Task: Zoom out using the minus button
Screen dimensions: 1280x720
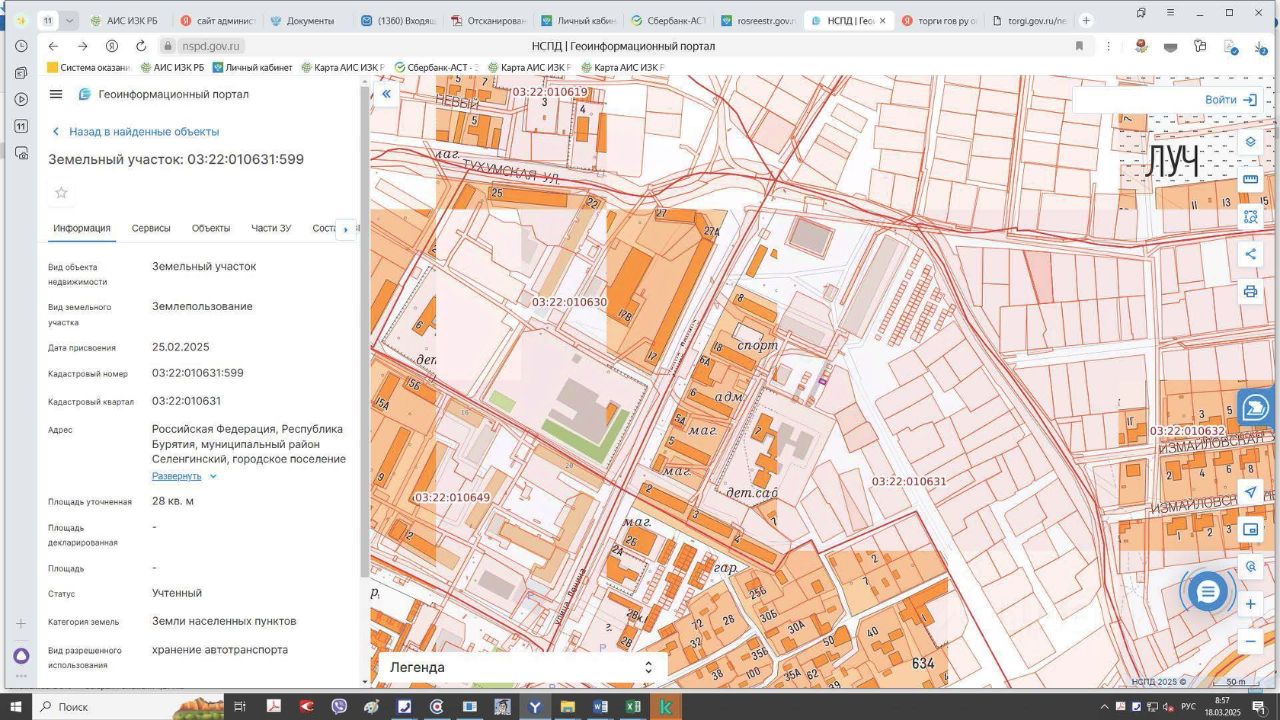Action: (1250, 641)
